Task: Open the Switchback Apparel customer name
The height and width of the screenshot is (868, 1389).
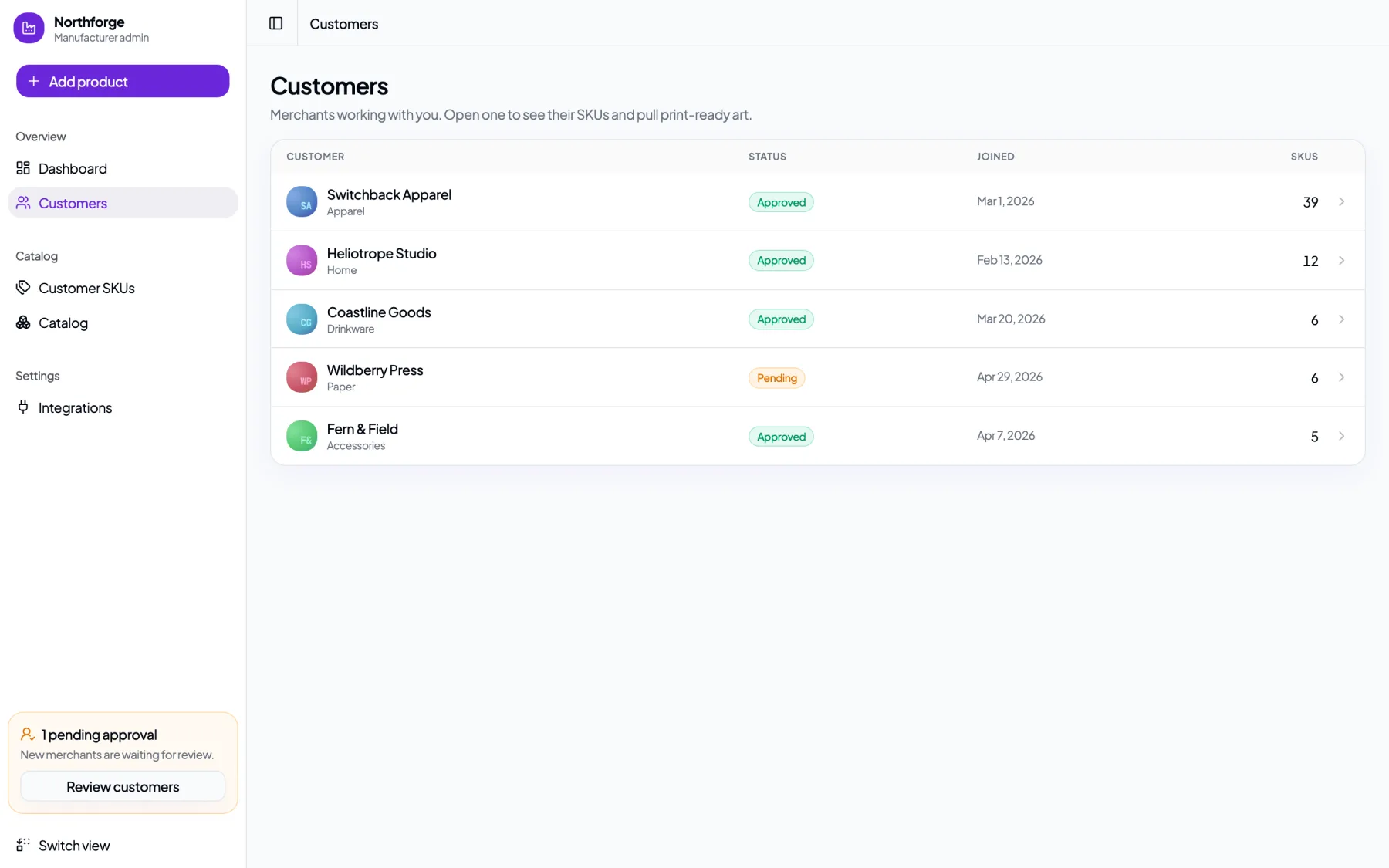Action: point(389,194)
